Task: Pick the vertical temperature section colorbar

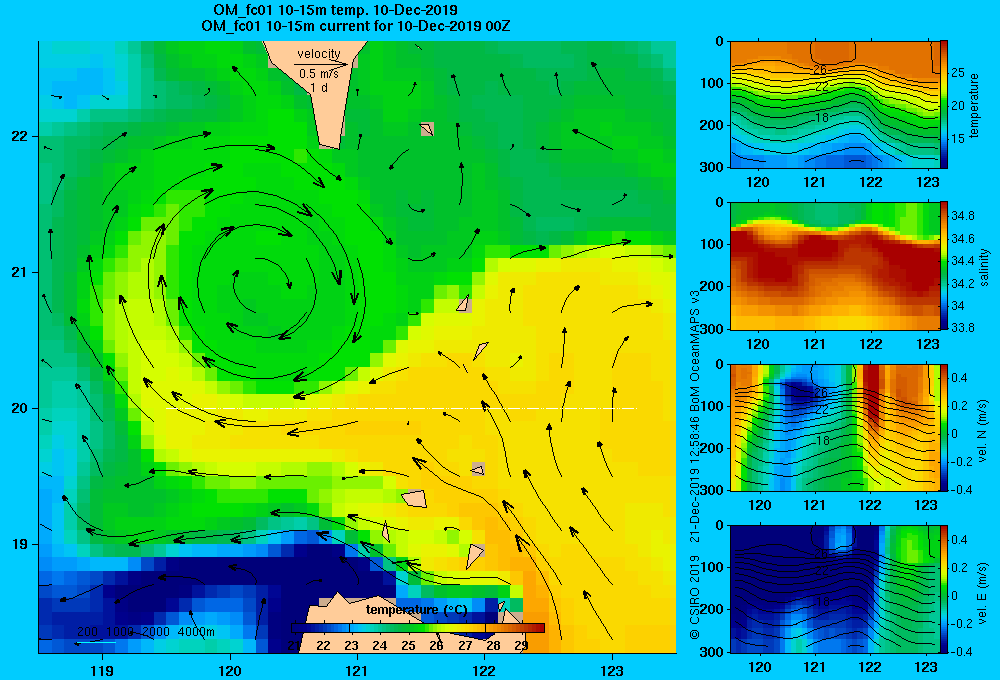Action: coord(944,105)
